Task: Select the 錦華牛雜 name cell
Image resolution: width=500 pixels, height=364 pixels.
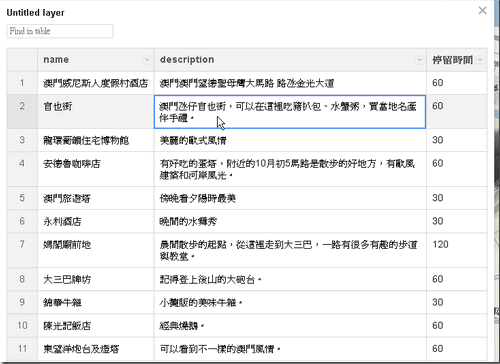Action: [96, 302]
